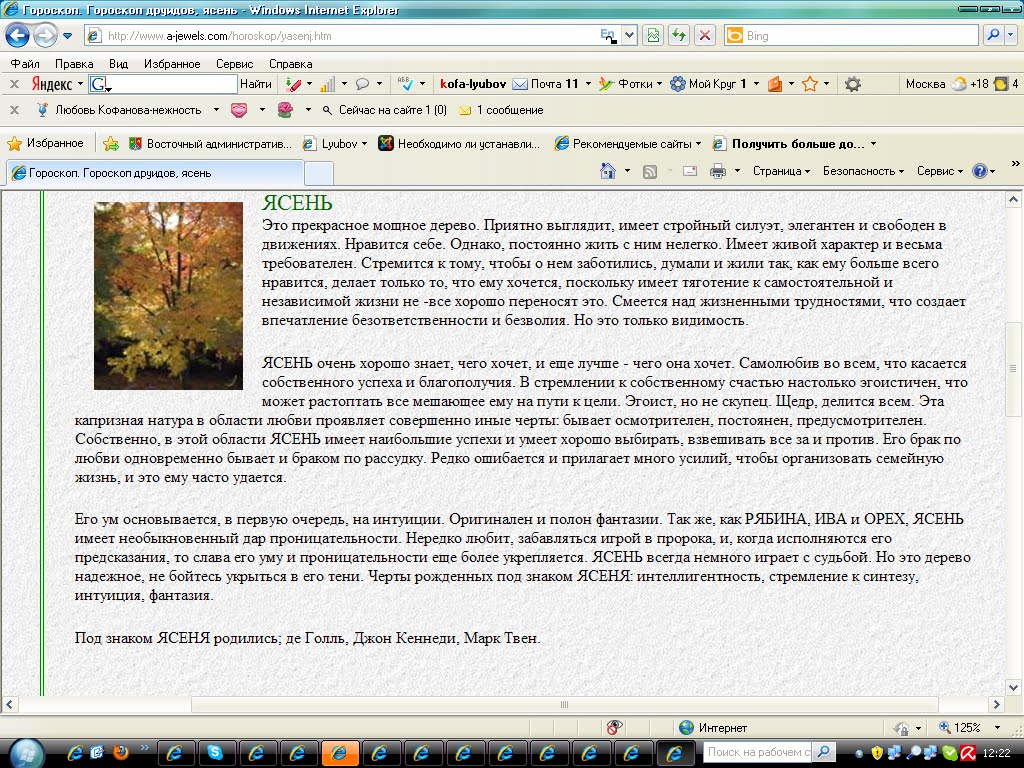The height and width of the screenshot is (768, 1024).
Task: Click the Print page icon
Action: [x=718, y=171]
